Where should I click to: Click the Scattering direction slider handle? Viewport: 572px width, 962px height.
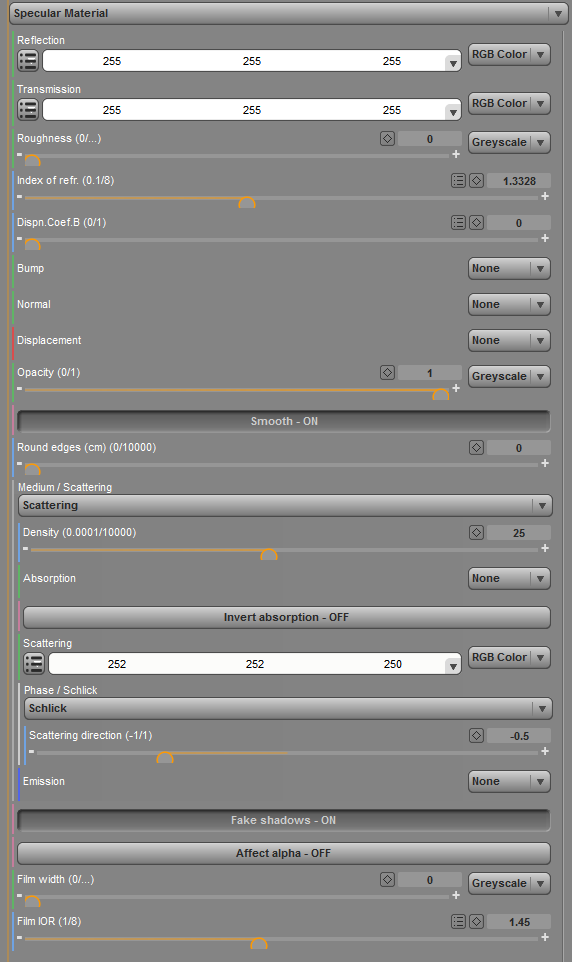pos(165,758)
